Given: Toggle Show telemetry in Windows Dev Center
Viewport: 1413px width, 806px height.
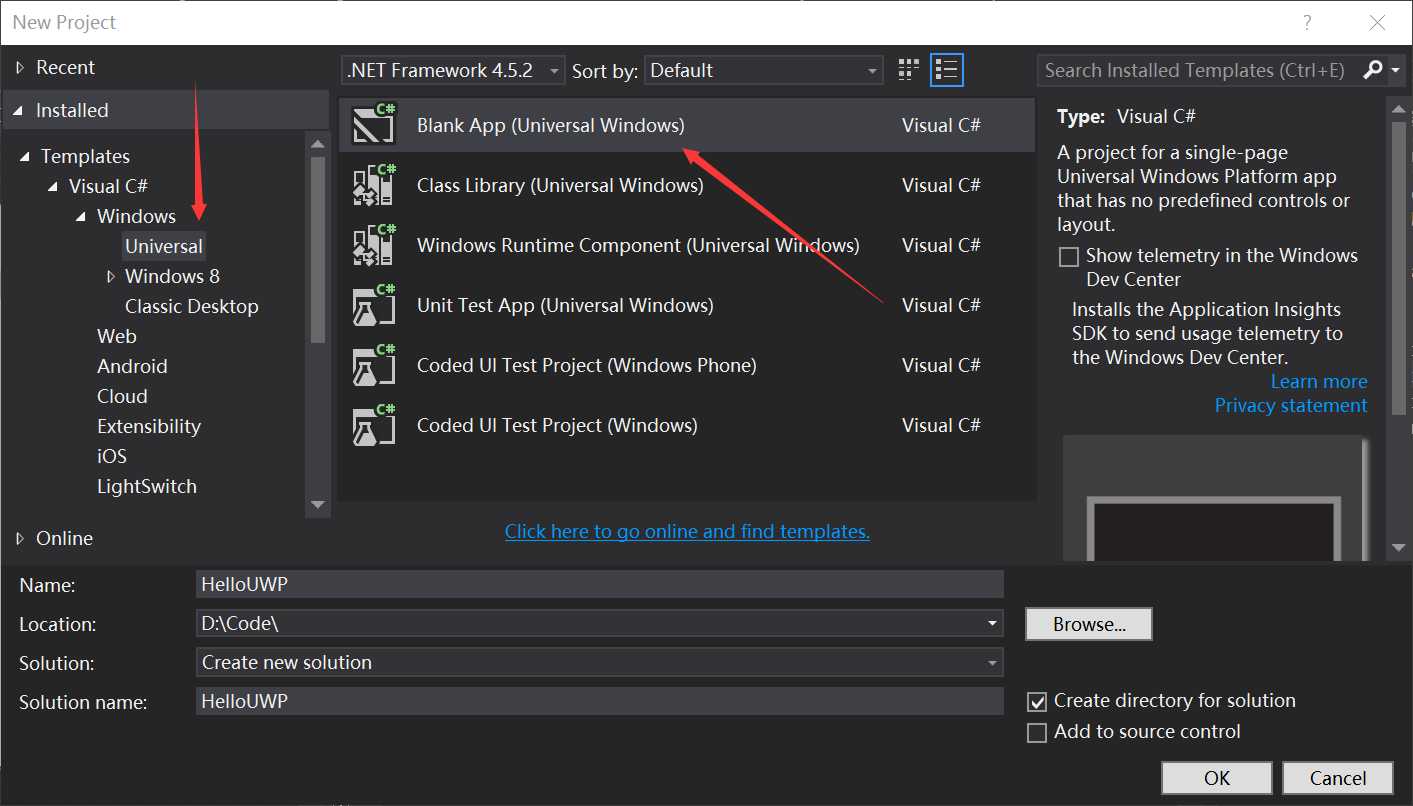Looking at the screenshot, I should pos(1069,256).
